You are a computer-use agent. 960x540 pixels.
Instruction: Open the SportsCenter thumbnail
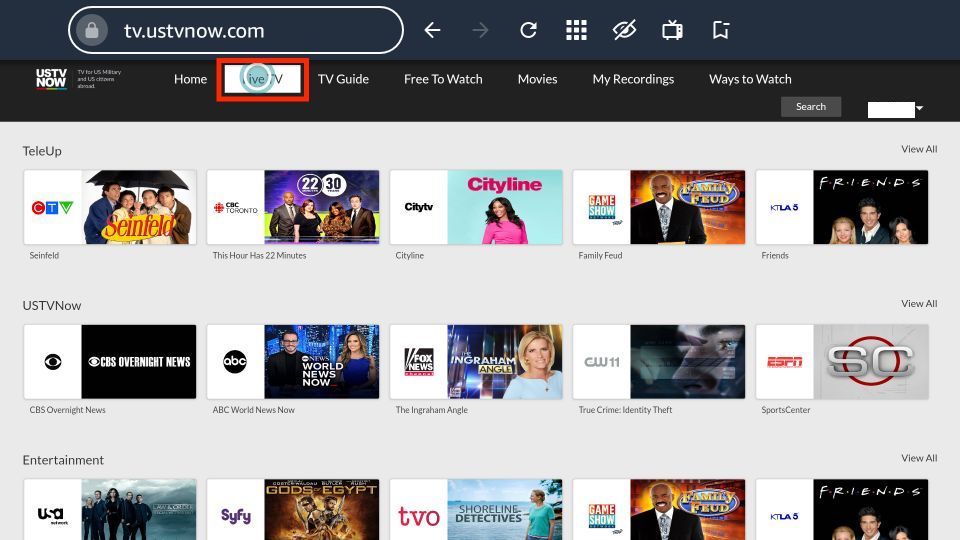coord(871,361)
